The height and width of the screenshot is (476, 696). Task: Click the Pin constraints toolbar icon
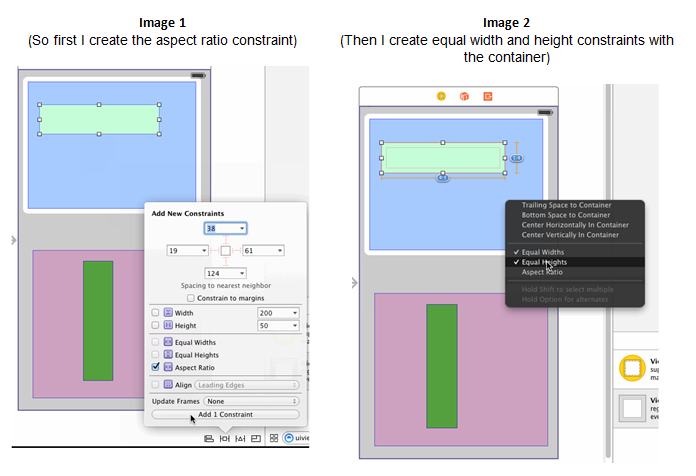point(225,438)
